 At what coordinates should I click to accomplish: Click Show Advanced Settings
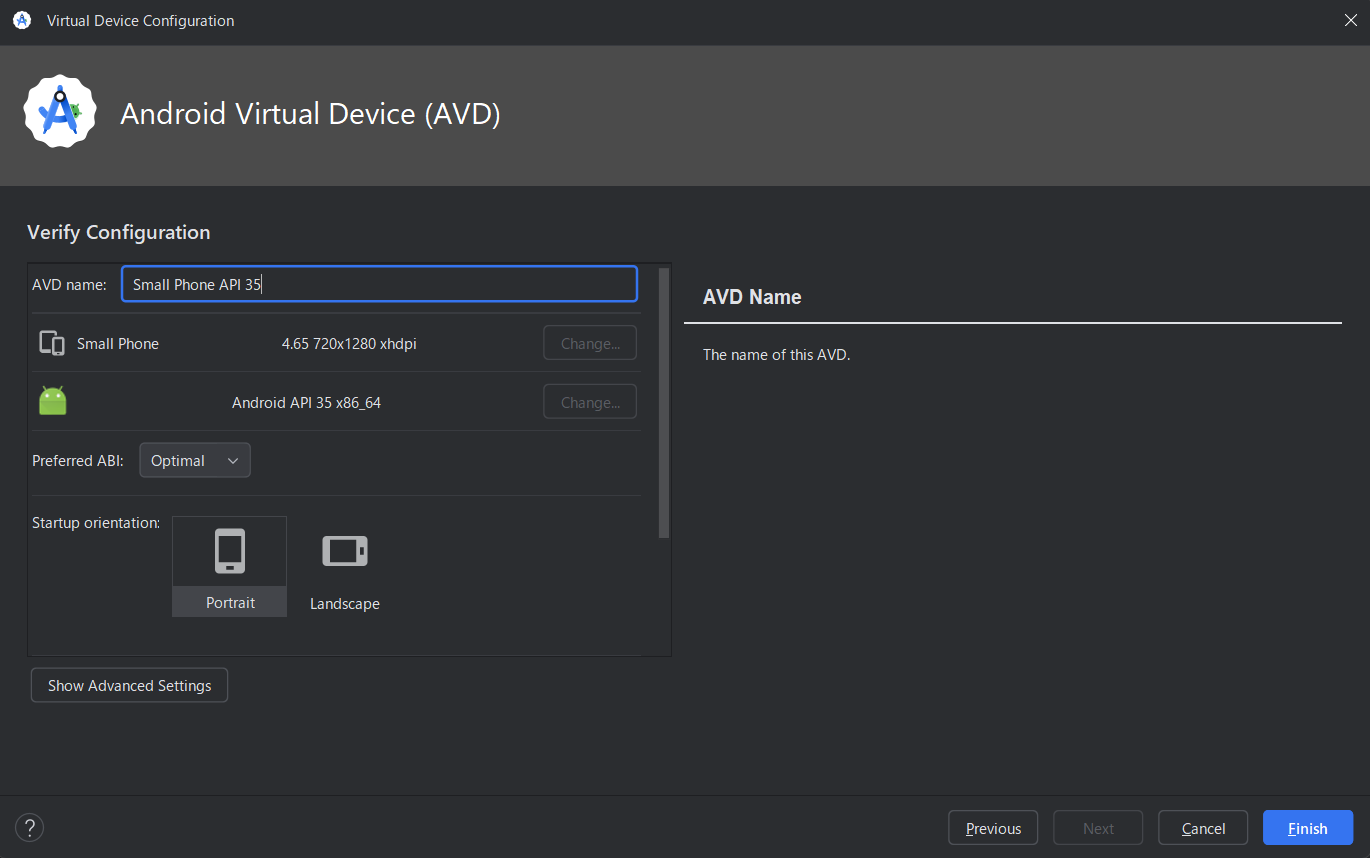click(129, 685)
